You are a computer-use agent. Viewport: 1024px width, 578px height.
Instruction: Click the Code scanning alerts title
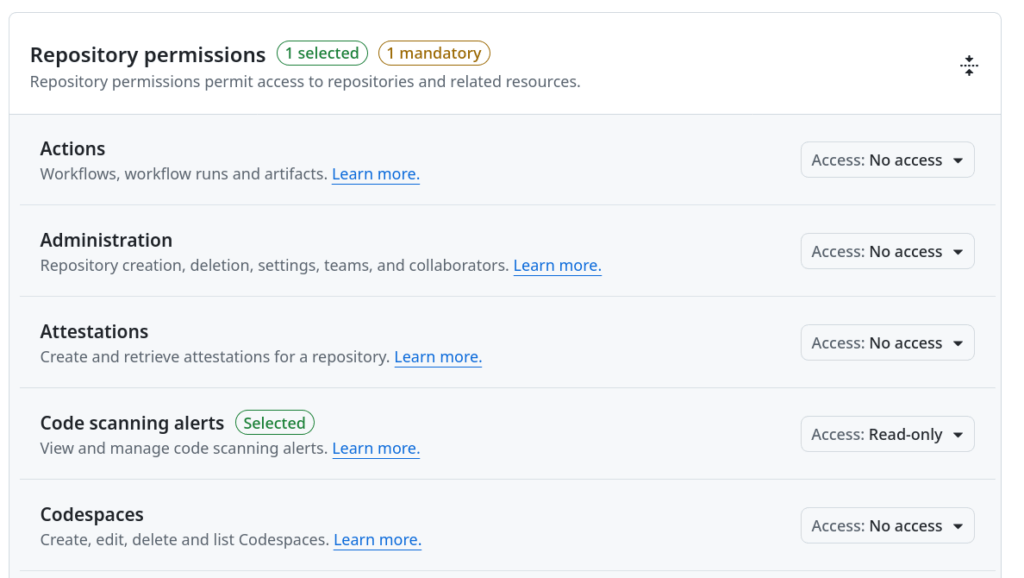pyautogui.click(x=132, y=423)
